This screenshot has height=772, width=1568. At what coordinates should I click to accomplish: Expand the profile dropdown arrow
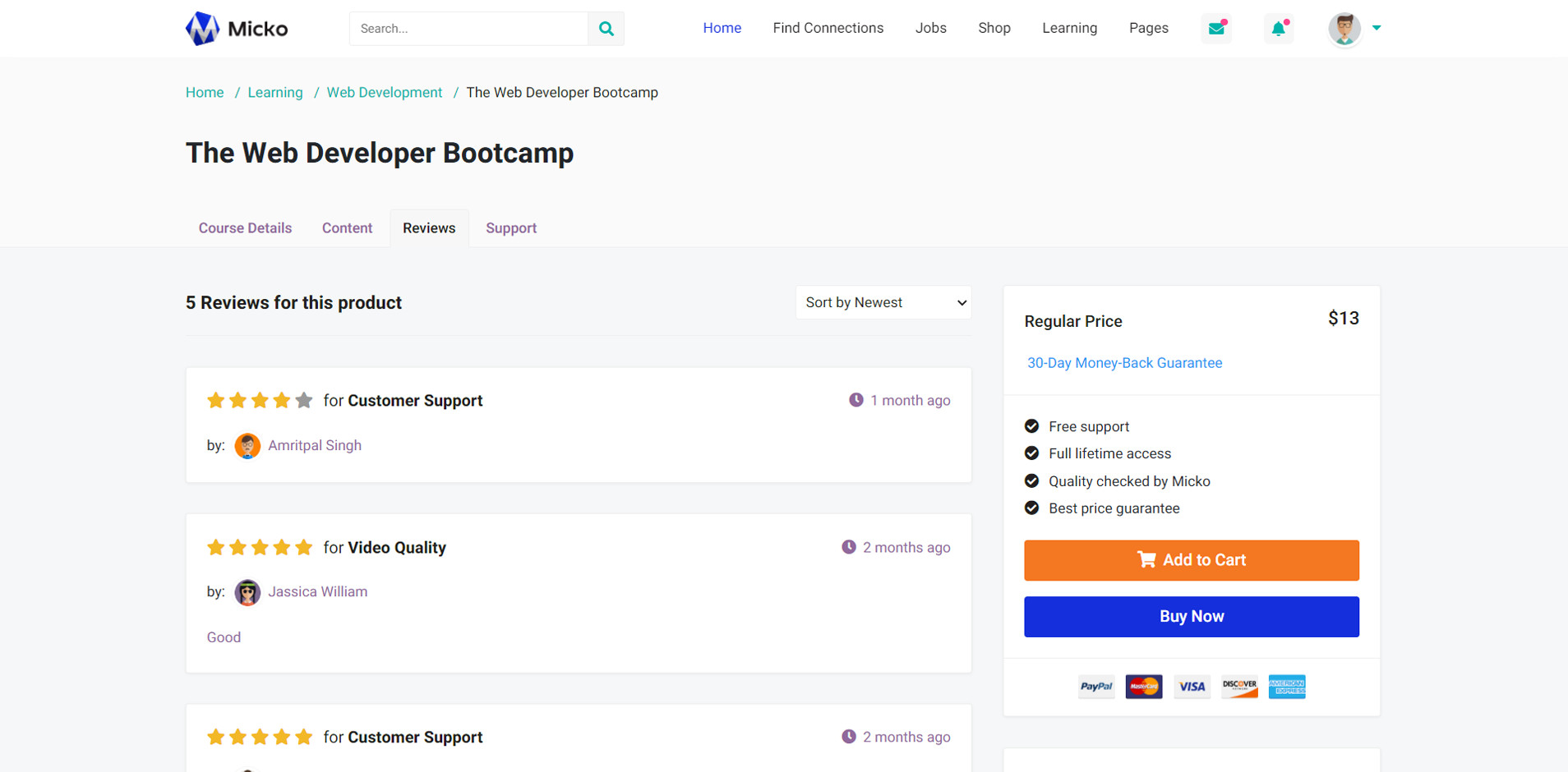pos(1377,28)
